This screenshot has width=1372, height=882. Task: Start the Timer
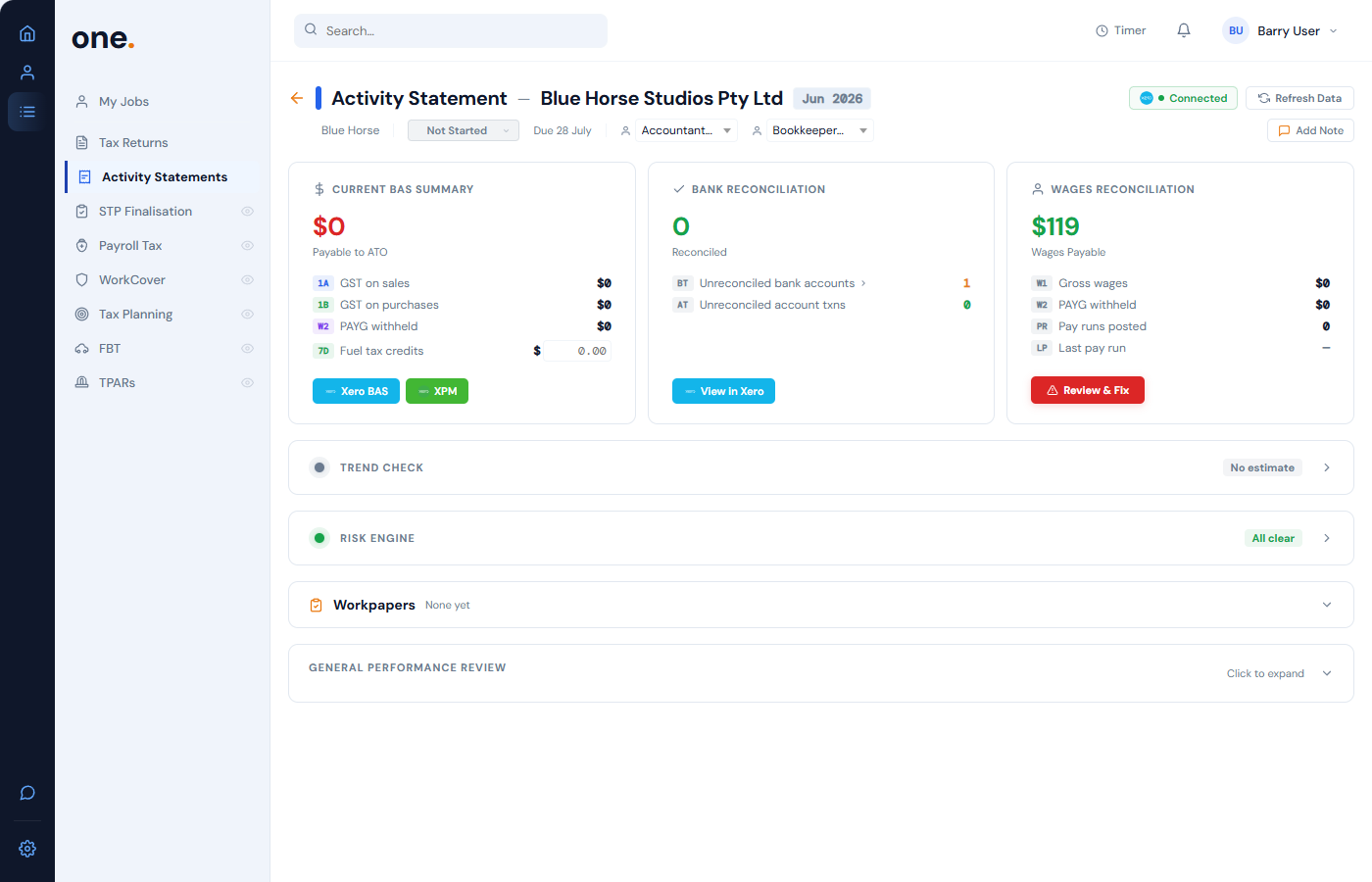1120,30
